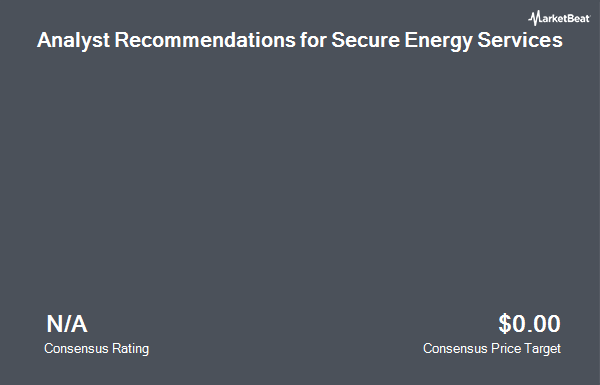Click the word 'for' in the title
Screen dimensions: 600x385
pyautogui.click(x=313, y=39)
